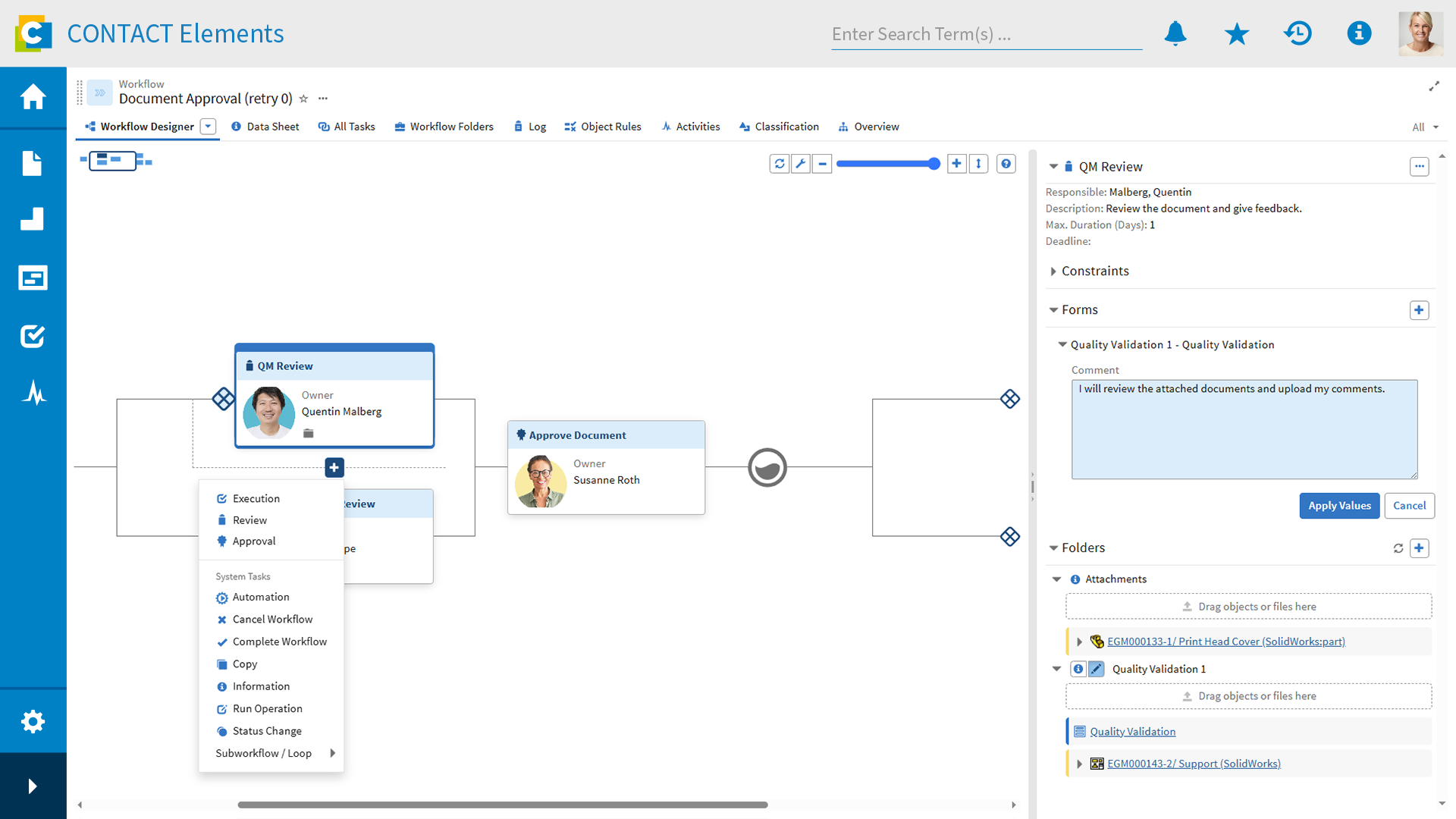Screen dimensions: 1456x819
Task: Open the Quality Validation link
Action: pyautogui.click(x=1132, y=732)
